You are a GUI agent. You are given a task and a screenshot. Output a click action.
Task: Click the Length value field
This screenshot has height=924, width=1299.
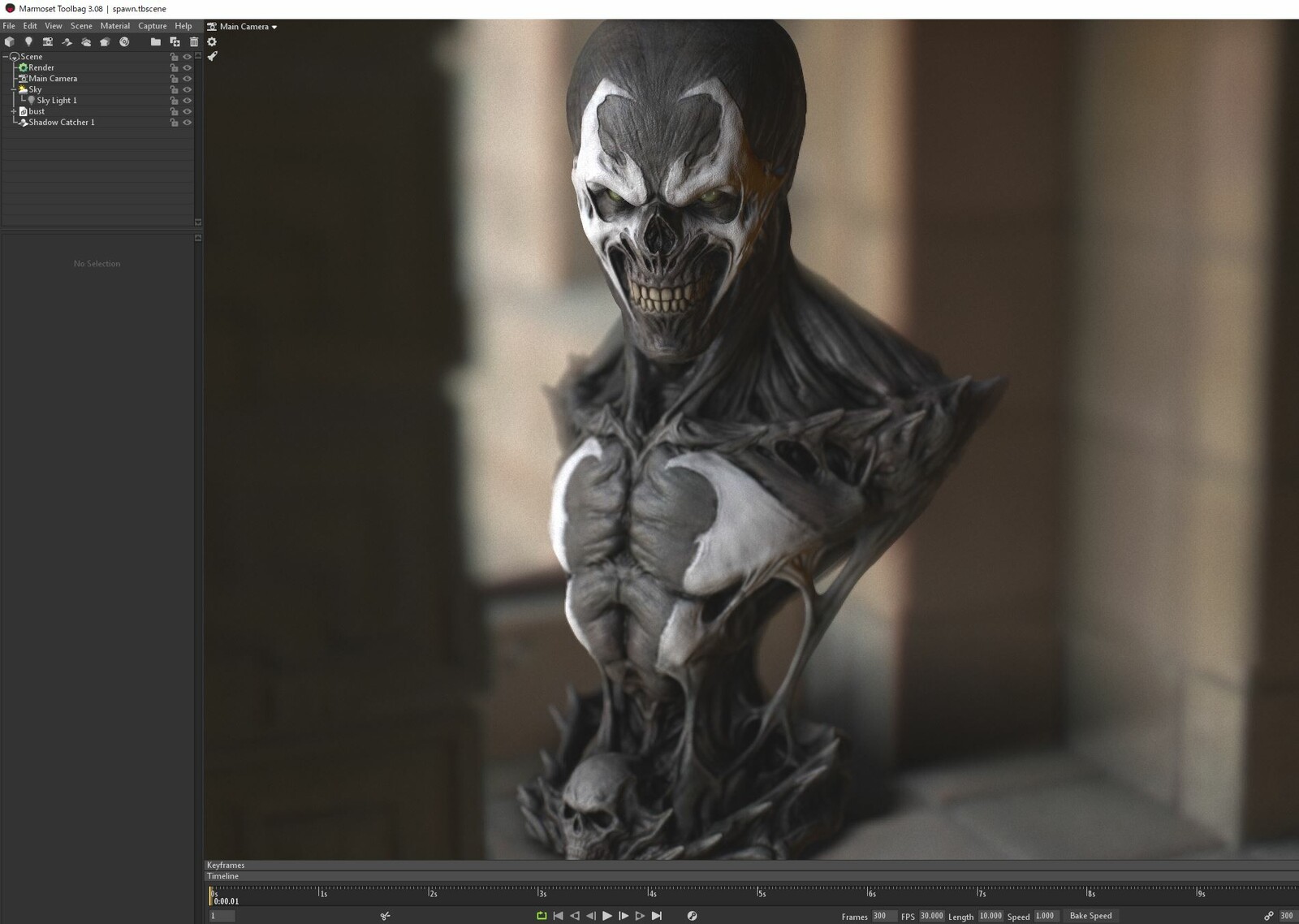click(x=990, y=916)
